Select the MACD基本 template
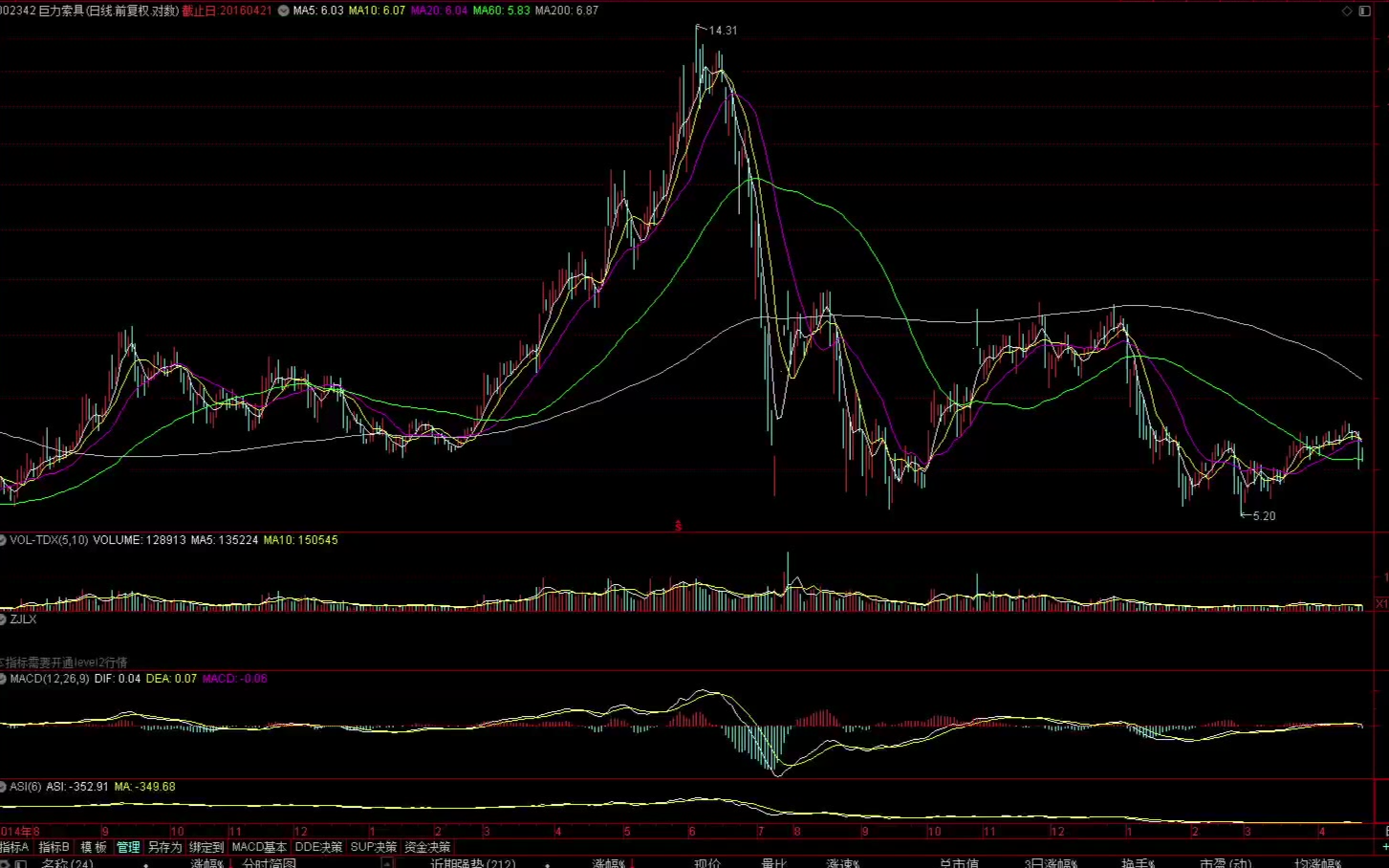 point(259,847)
